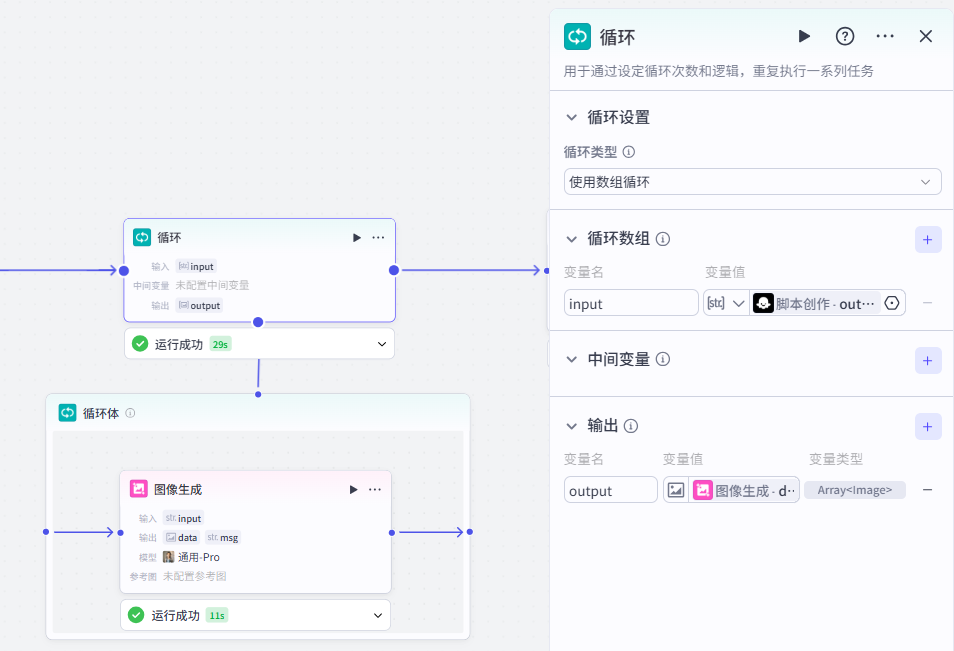Edit the output variable name field
This screenshot has height=651, width=954.
tap(610, 490)
